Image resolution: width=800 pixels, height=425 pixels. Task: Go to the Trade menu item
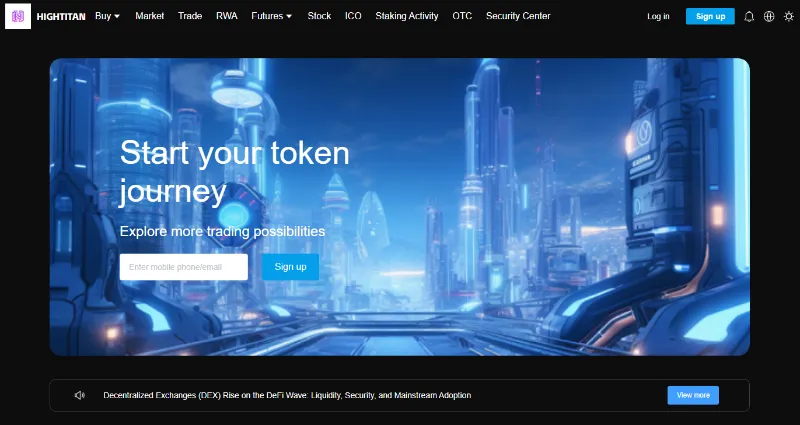[190, 16]
